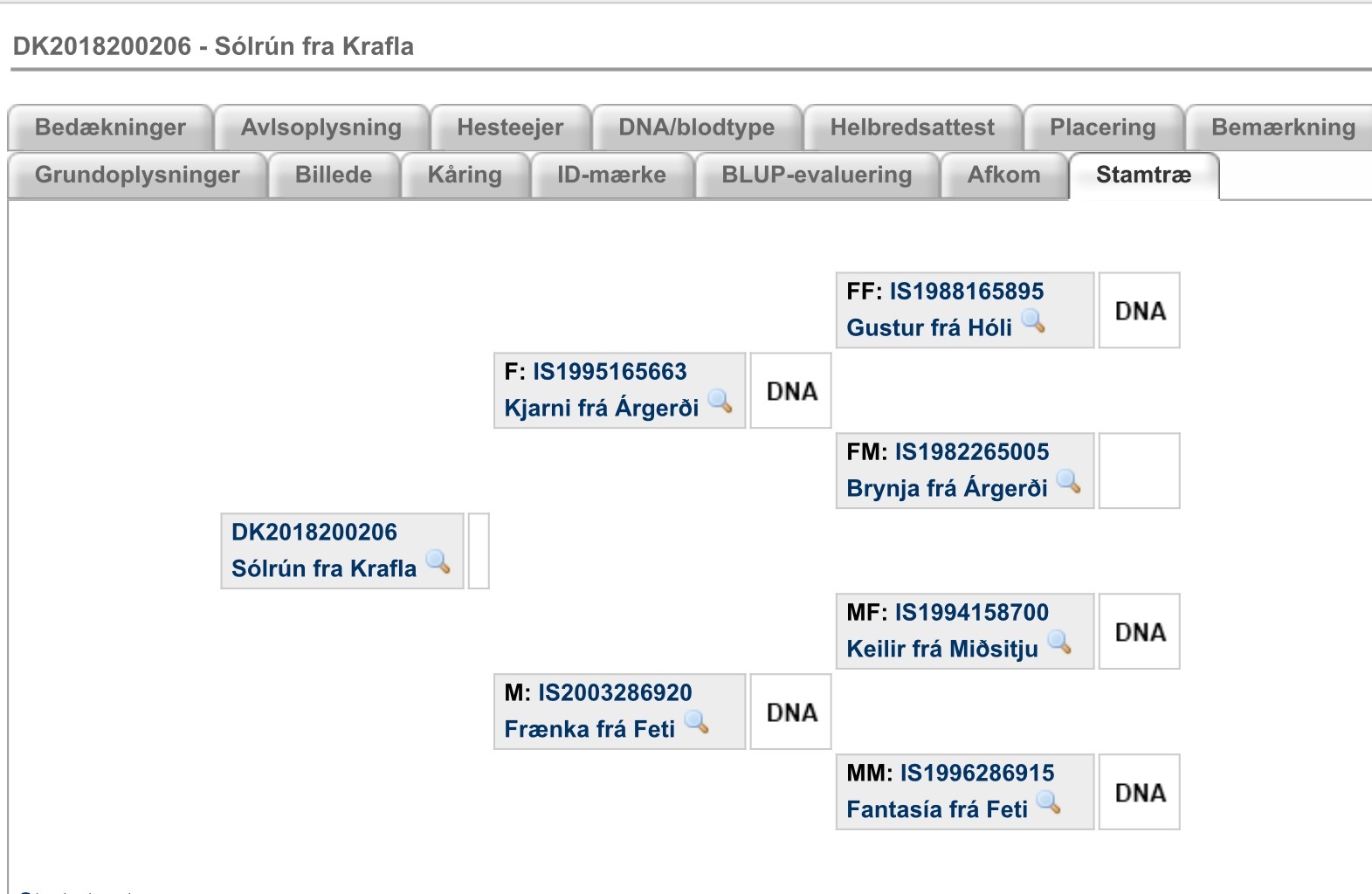Open the Afkom tab

click(1003, 175)
